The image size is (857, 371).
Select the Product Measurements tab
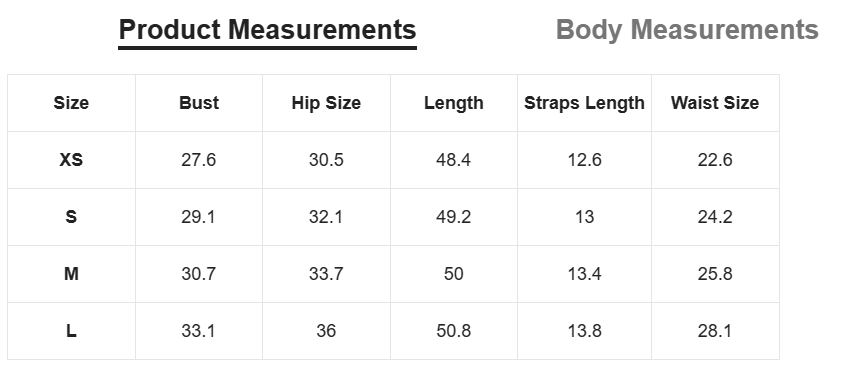(x=267, y=31)
